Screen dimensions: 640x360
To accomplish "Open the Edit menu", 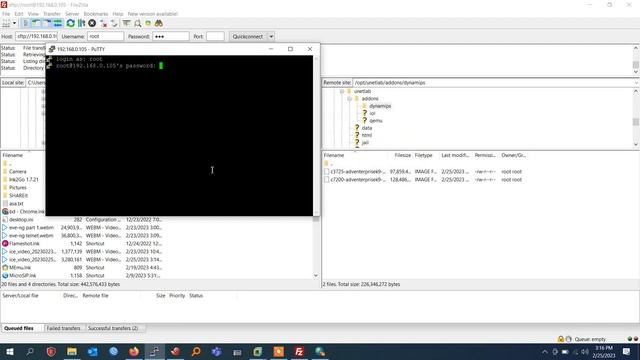I will 19,14.
